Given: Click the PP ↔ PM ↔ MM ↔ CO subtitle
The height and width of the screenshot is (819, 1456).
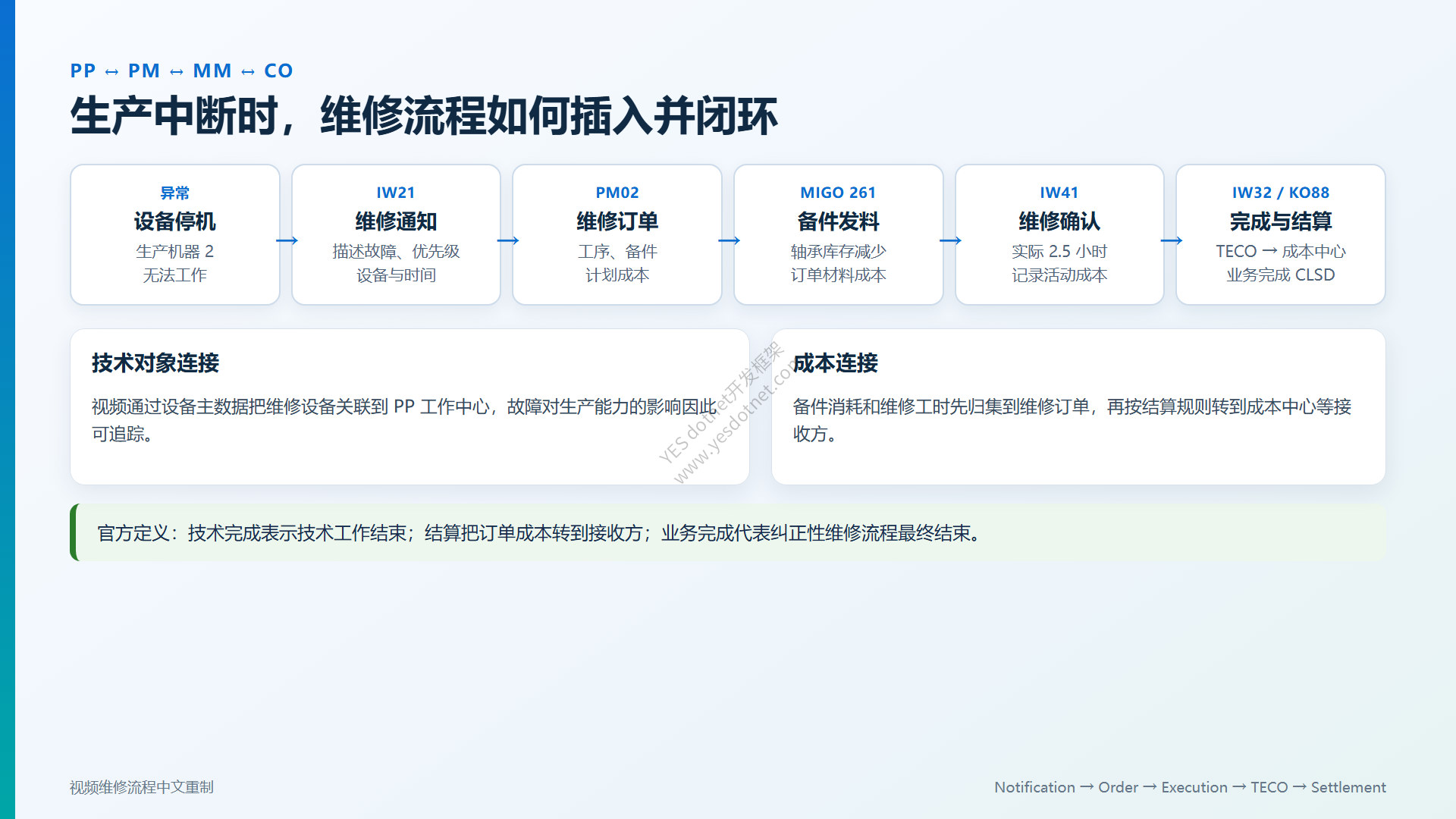Looking at the screenshot, I should click(x=181, y=71).
